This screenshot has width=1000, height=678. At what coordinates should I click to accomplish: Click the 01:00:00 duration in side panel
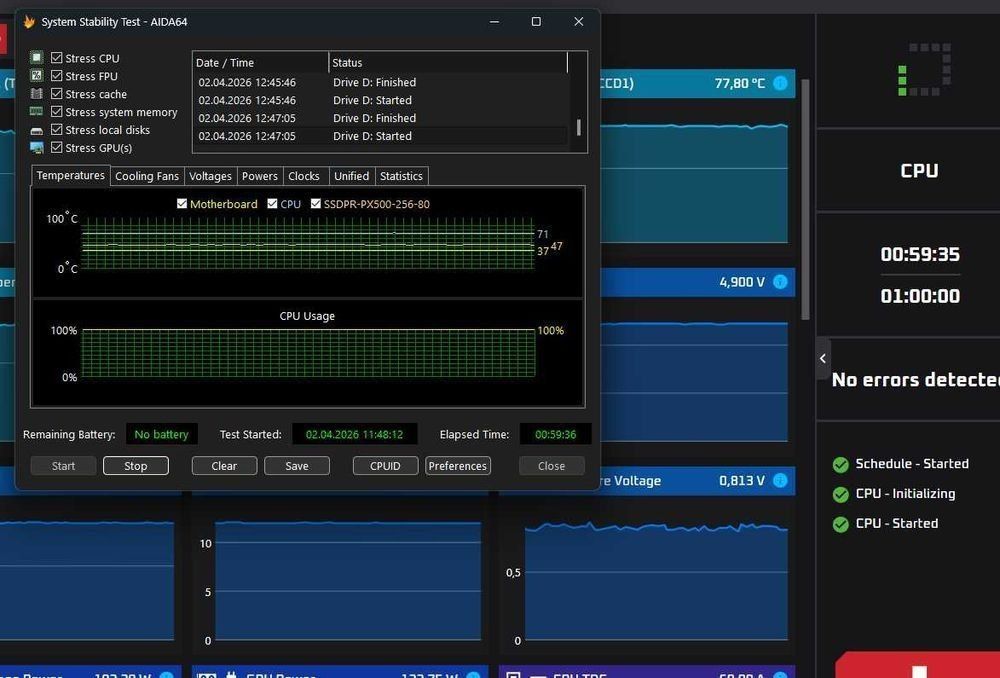click(x=920, y=296)
